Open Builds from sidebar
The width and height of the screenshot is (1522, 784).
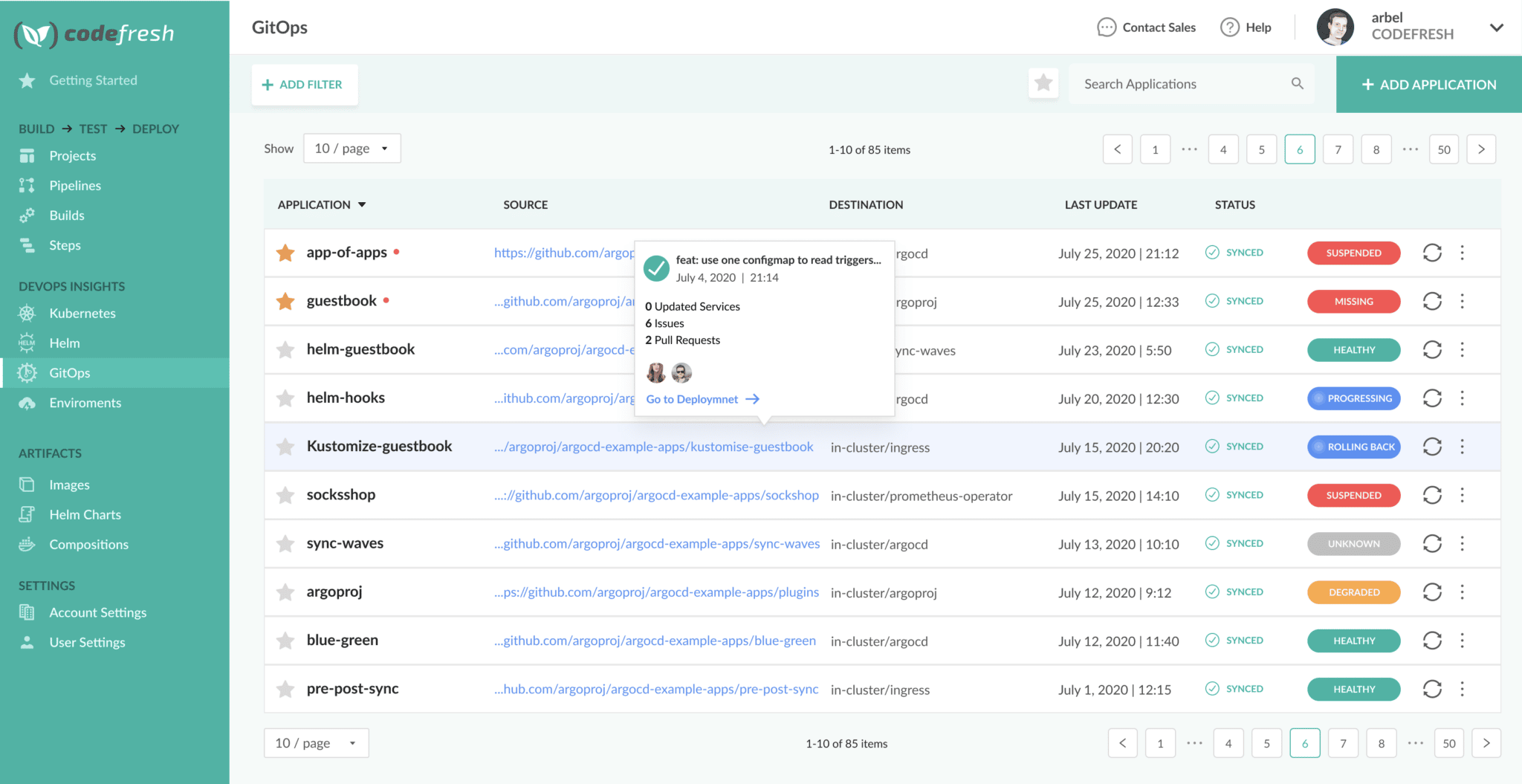66,215
